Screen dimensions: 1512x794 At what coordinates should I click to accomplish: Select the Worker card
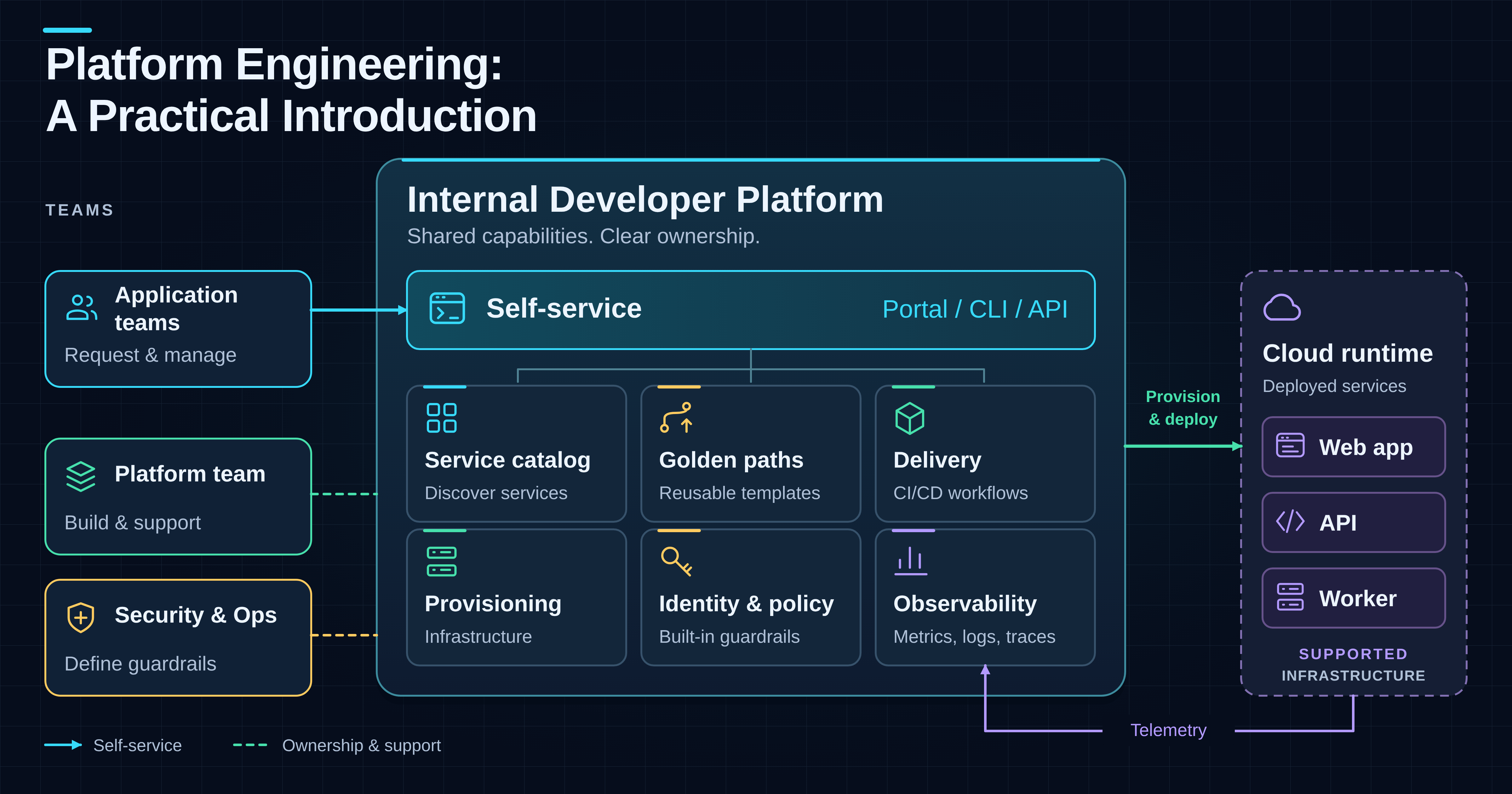1354,597
